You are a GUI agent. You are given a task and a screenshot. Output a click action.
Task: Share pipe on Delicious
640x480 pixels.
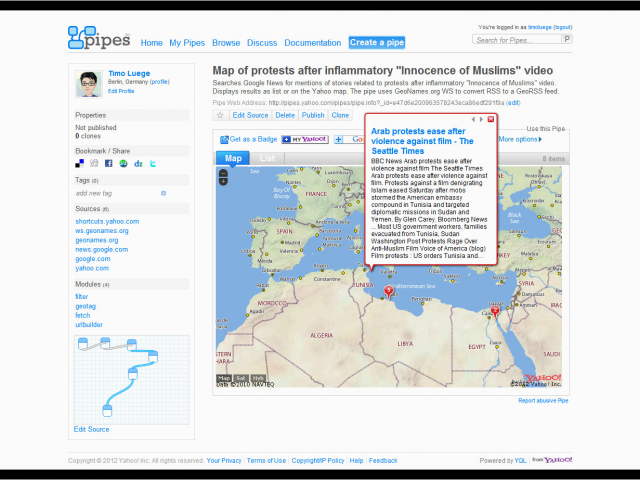point(80,164)
